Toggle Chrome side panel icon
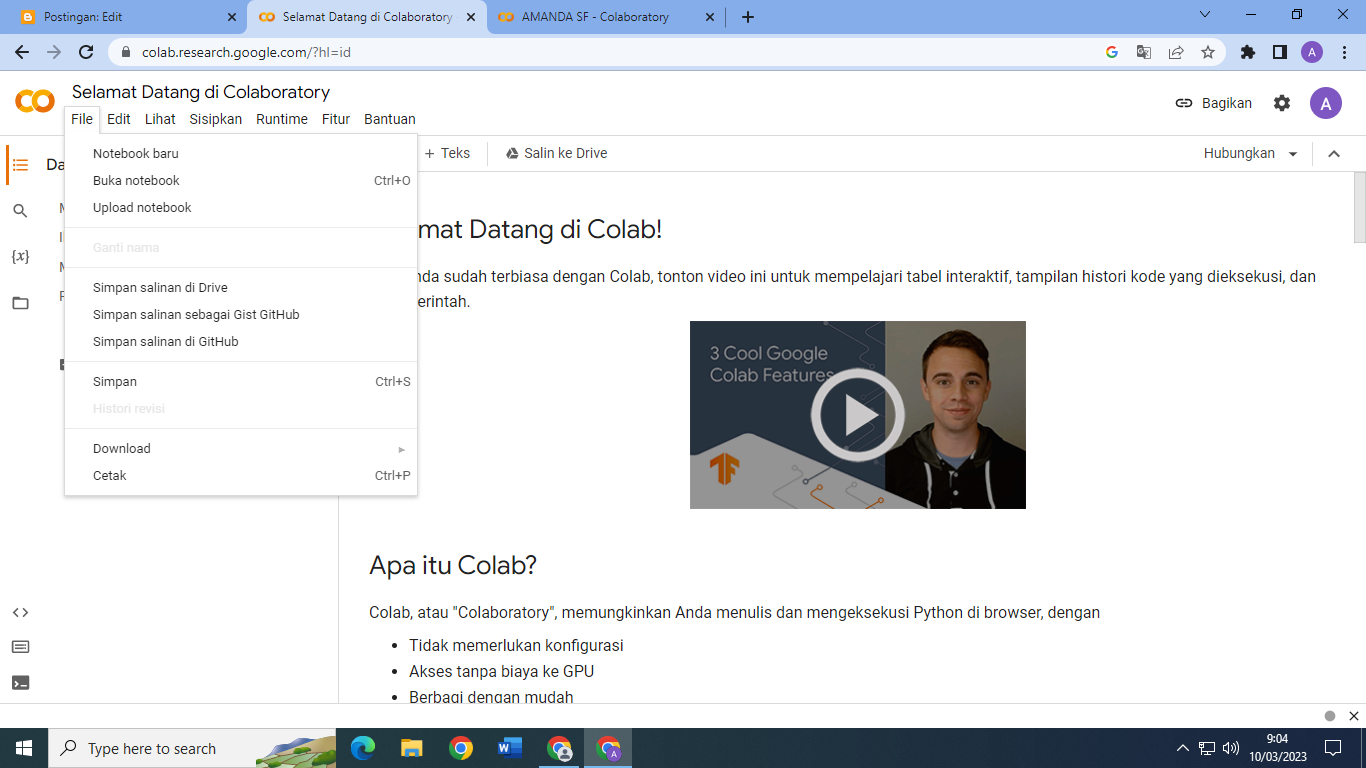The image size is (1366, 768). pyautogui.click(x=1280, y=52)
